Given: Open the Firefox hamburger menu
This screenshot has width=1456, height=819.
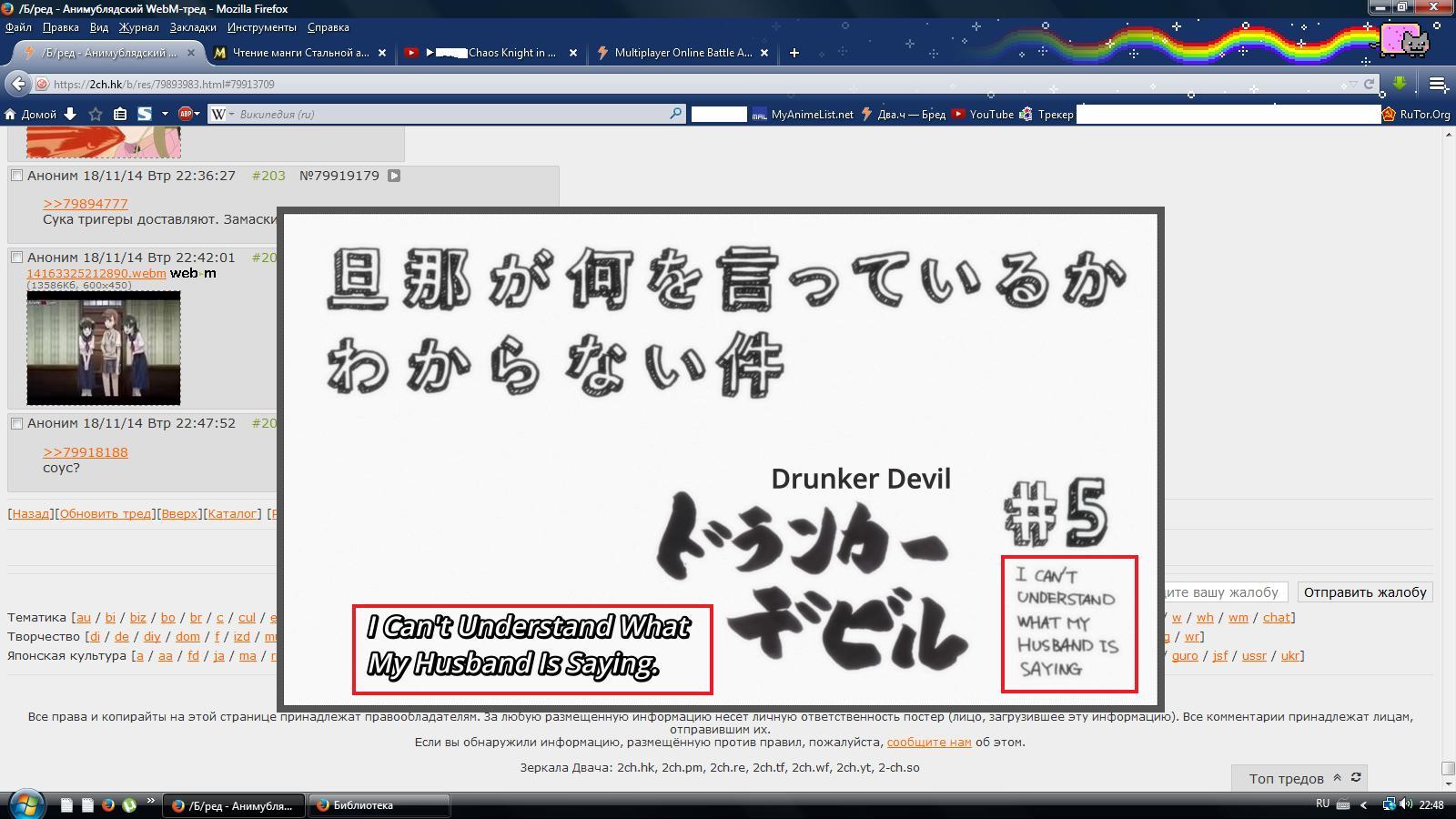Looking at the screenshot, I should [x=1438, y=84].
